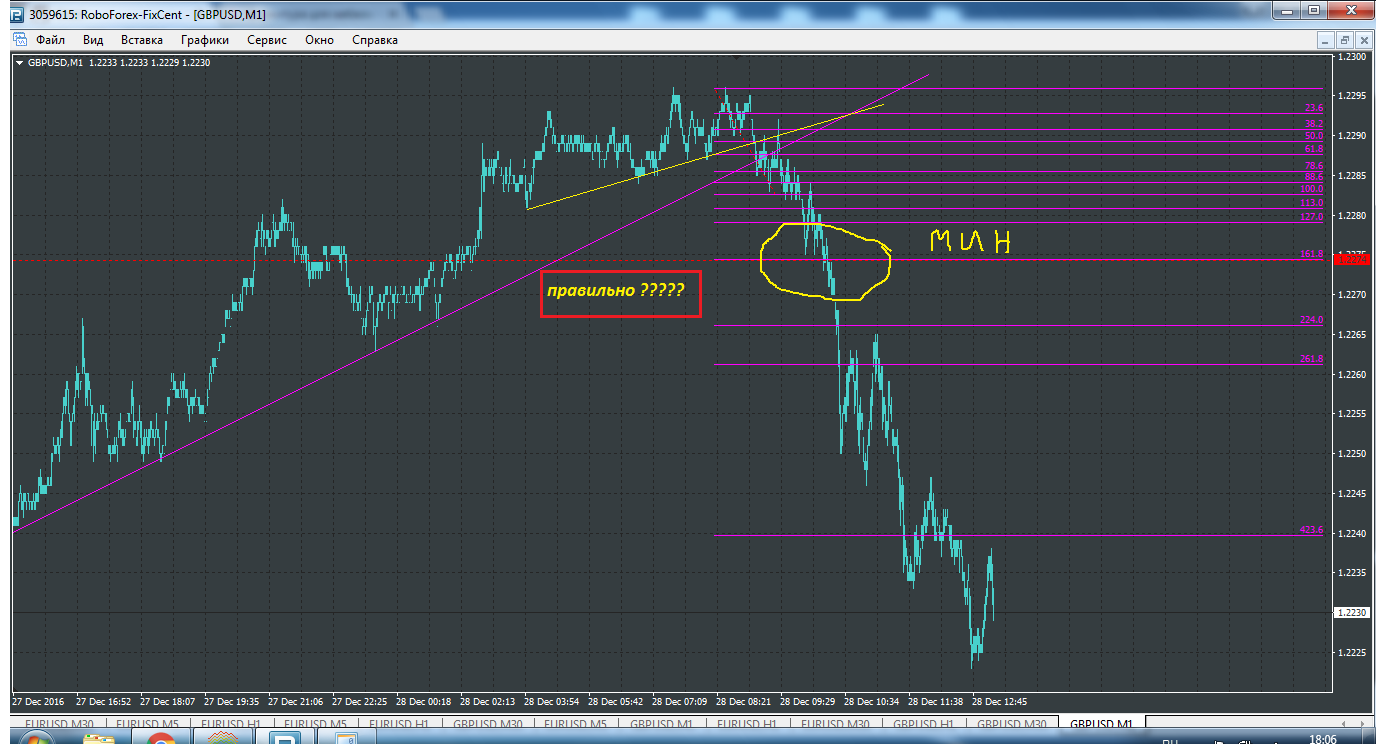The image size is (1382, 744).
Task: Click the RoboForex terminal icon in title bar
Action: pos(18,14)
